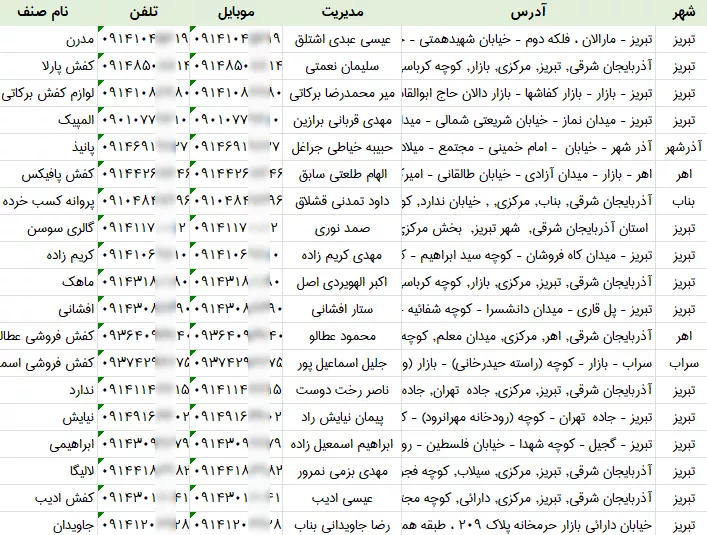Screen dimensions: 707x535
Task: Click the شهر column header
Action: click(x=681, y=13)
